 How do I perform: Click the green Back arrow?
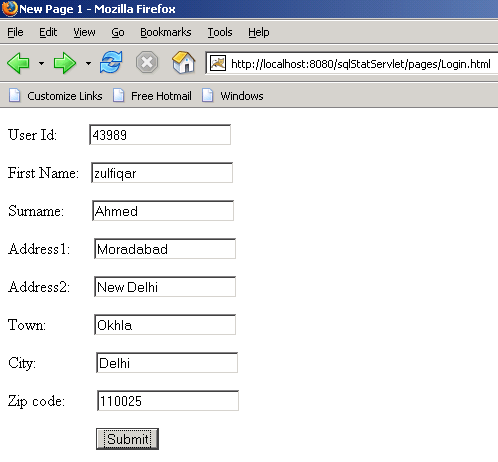[x=18, y=63]
